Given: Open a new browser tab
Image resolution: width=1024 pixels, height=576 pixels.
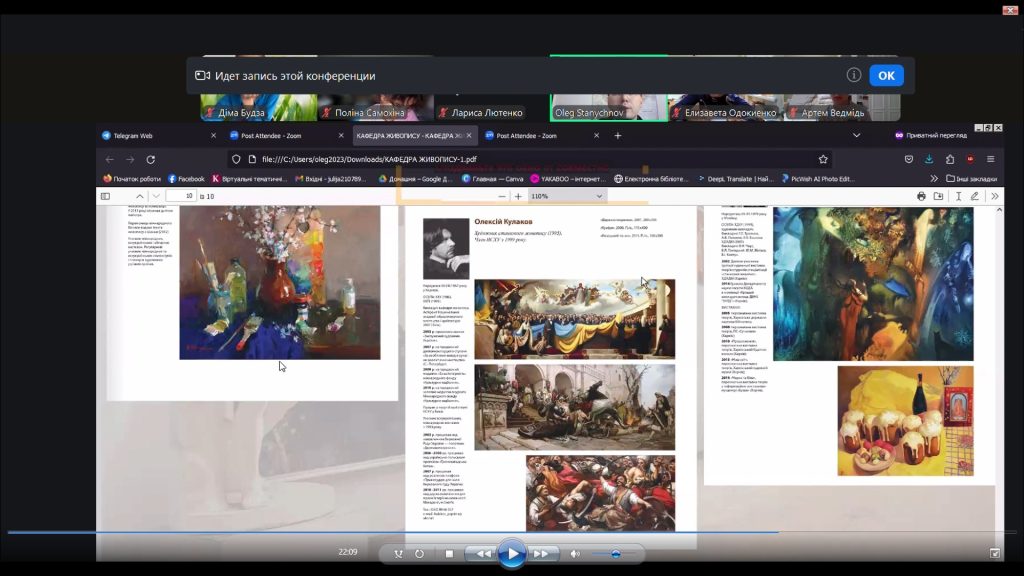Looking at the screenshot, I should [x=618, y=135].
